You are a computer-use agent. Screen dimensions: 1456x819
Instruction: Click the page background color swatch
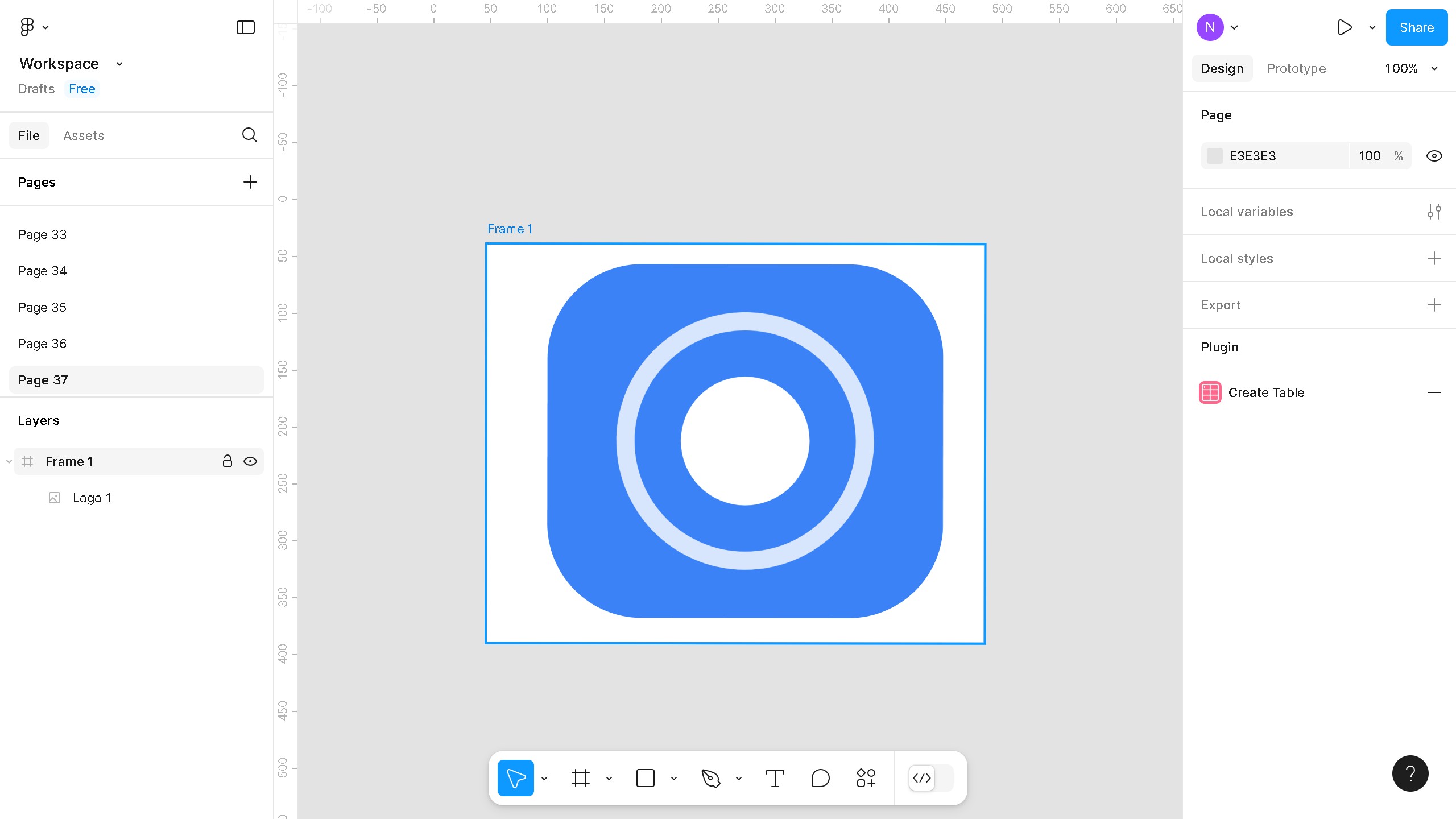coord(1215,155)
